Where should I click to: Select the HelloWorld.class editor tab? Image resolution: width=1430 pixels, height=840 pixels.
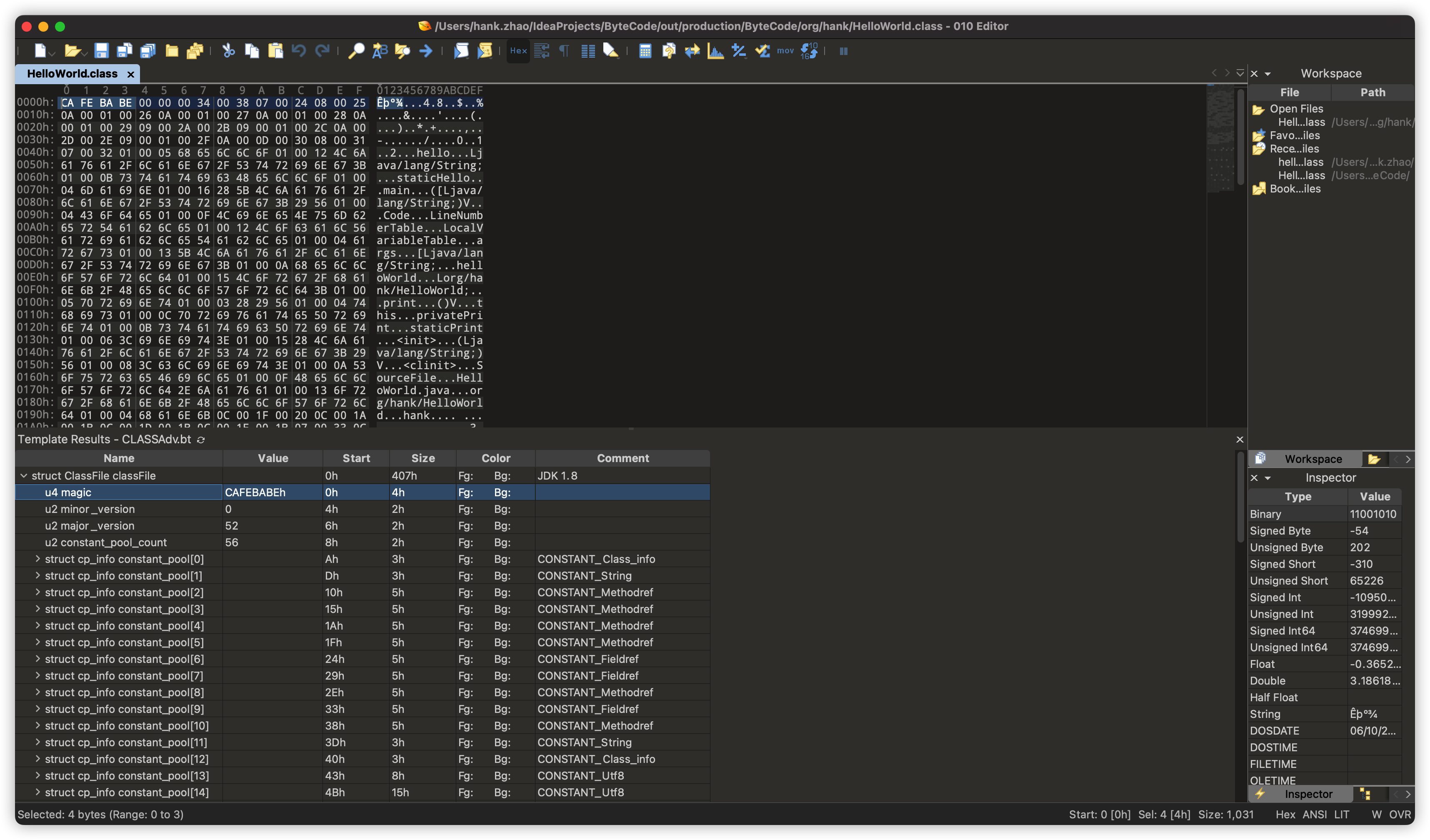(72, 74)
